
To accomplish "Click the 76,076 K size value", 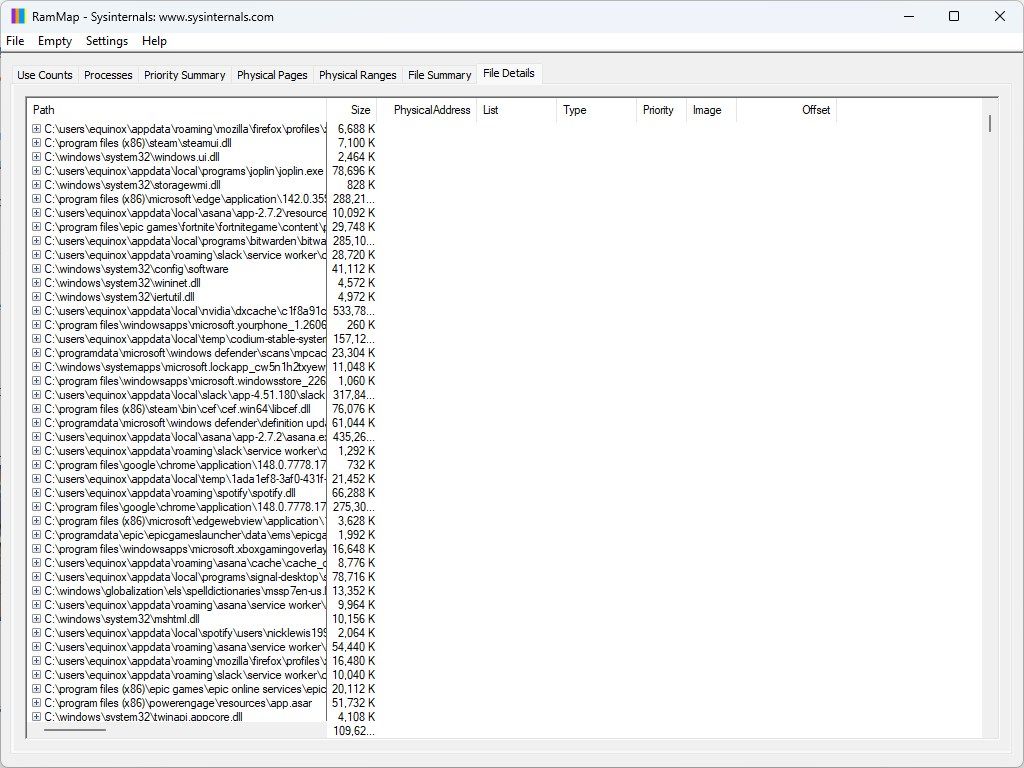I will pyautogui.click(x=353, y=409).
